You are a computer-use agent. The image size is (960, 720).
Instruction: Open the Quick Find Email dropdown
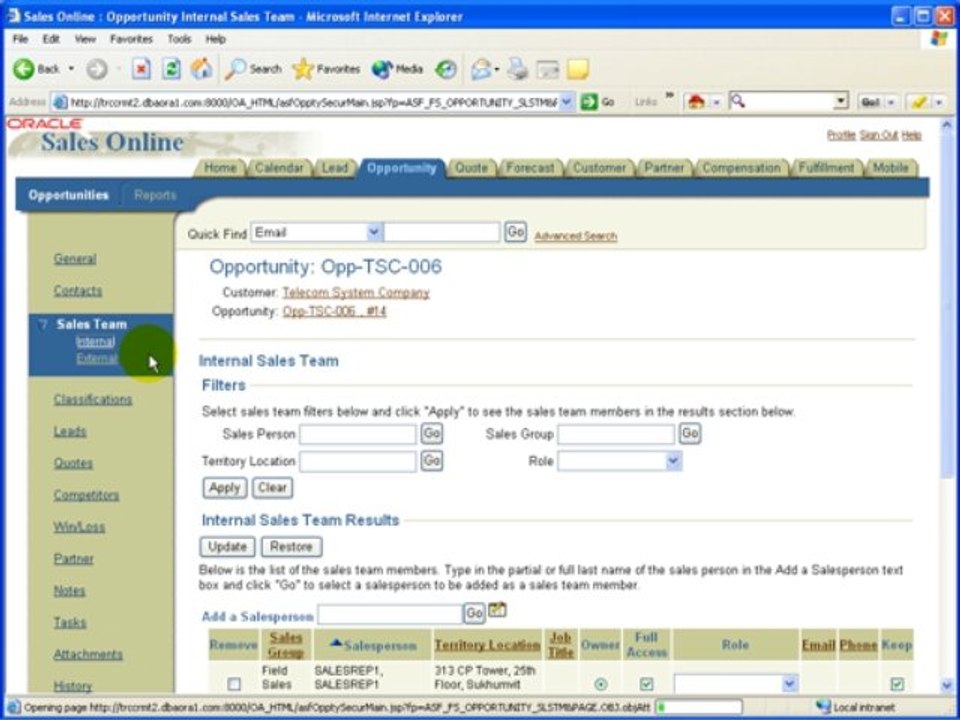point(374,232)
